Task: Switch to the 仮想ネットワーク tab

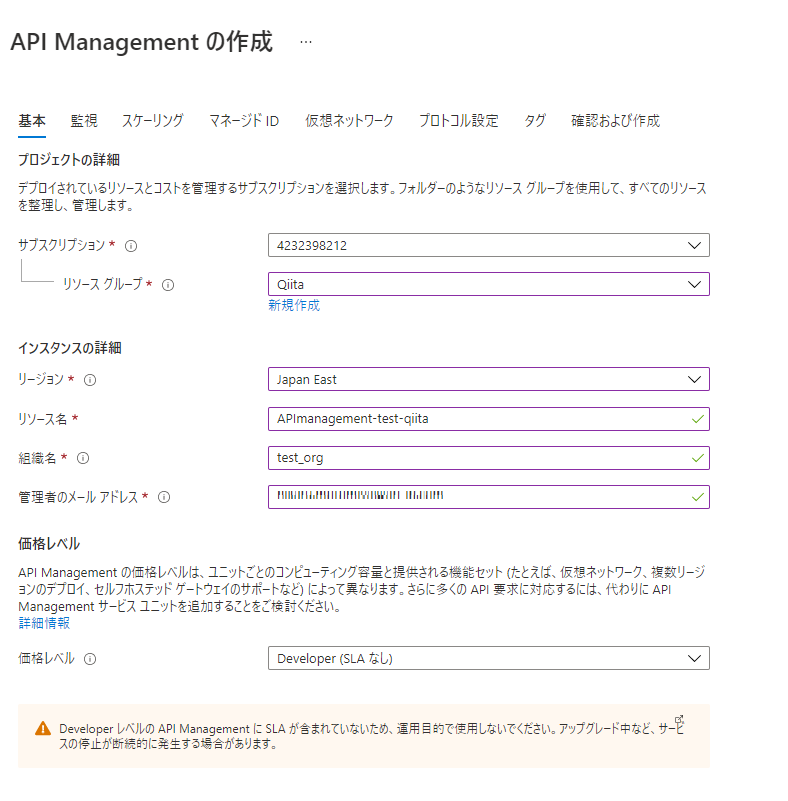Action: tap(349, 121)
